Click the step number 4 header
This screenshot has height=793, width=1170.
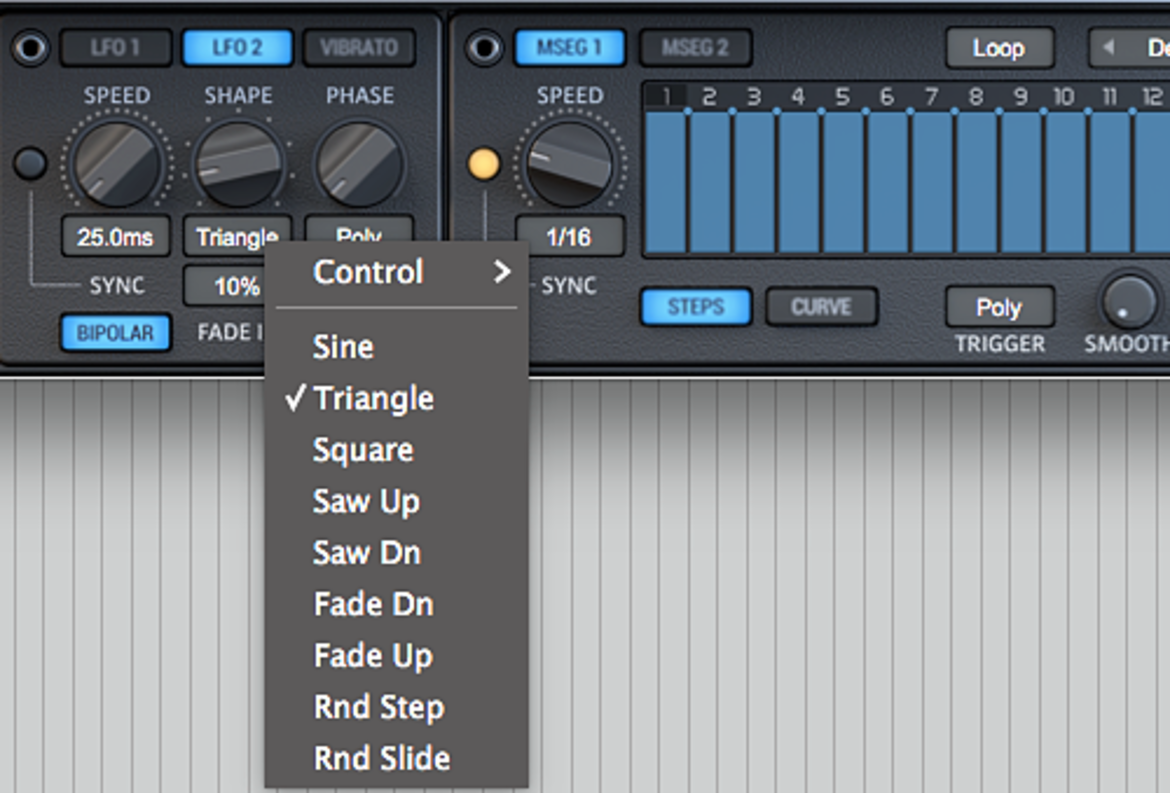798,97
